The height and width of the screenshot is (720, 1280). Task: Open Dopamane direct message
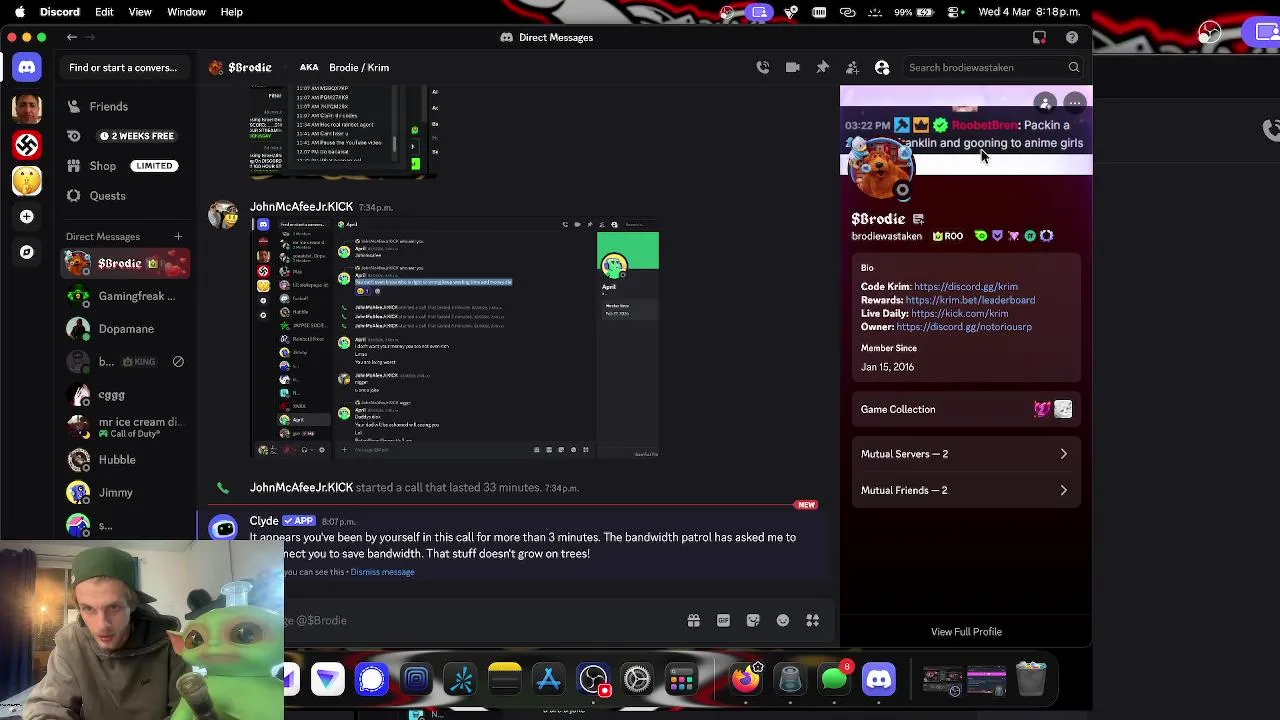125,328
